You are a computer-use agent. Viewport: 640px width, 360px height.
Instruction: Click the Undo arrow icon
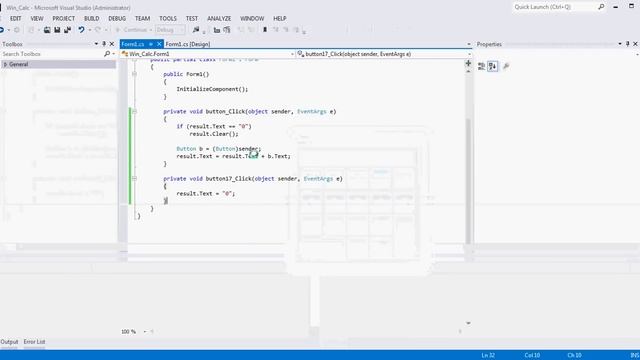coord(81,30)
